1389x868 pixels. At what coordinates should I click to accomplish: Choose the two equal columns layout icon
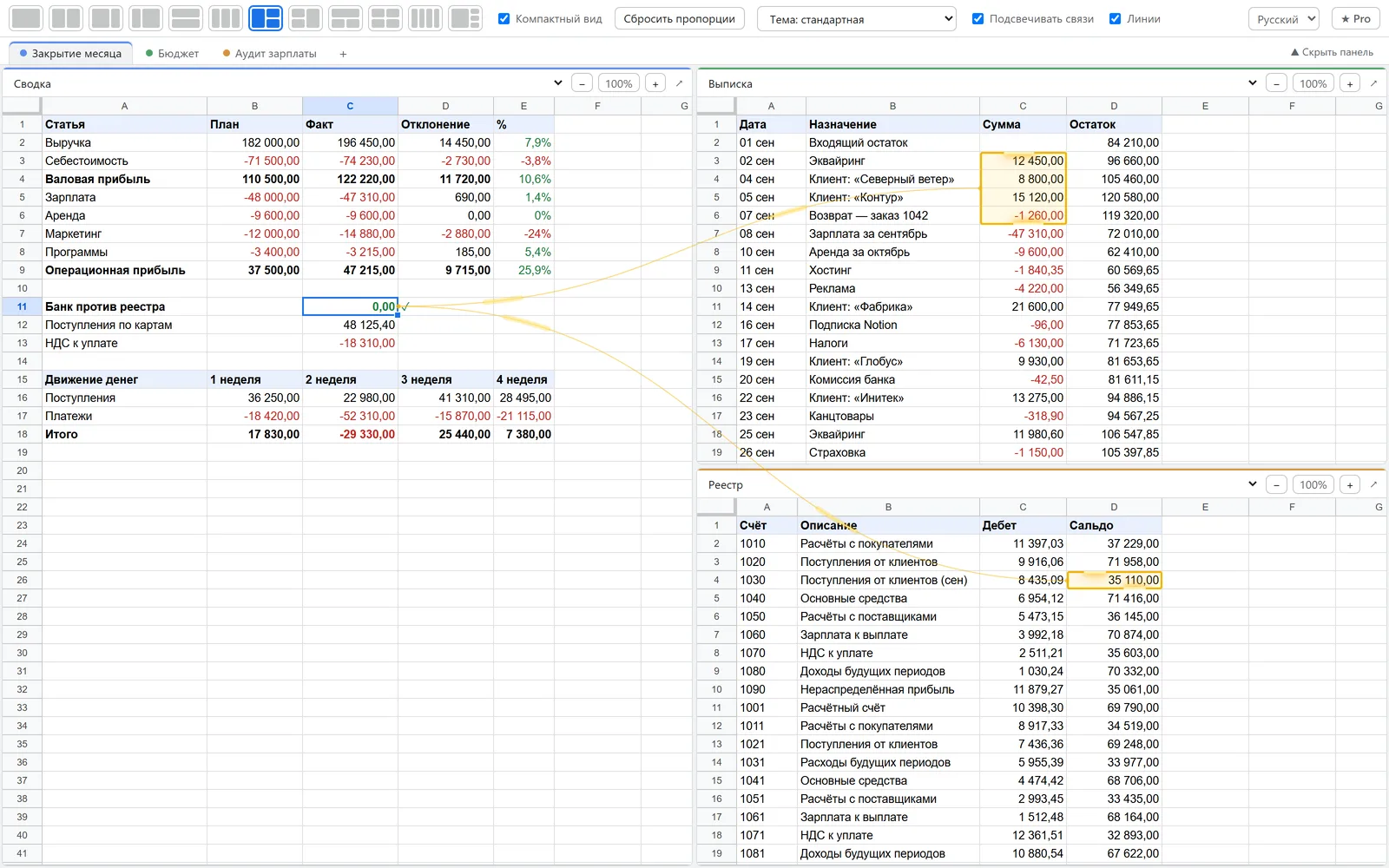pyautogui.click(x=66, y=18)
